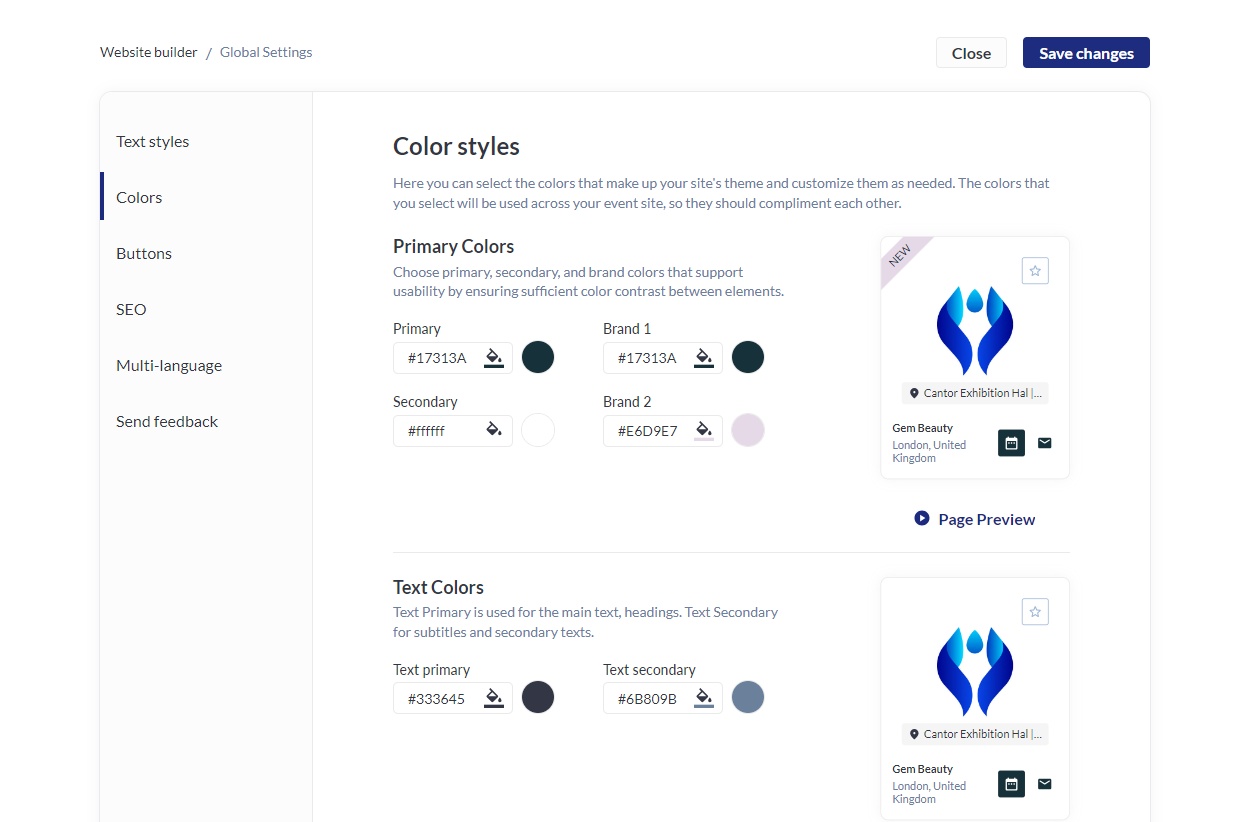Open Page Preview link
Screen dimensions: 1243x822
click(975, 519)
